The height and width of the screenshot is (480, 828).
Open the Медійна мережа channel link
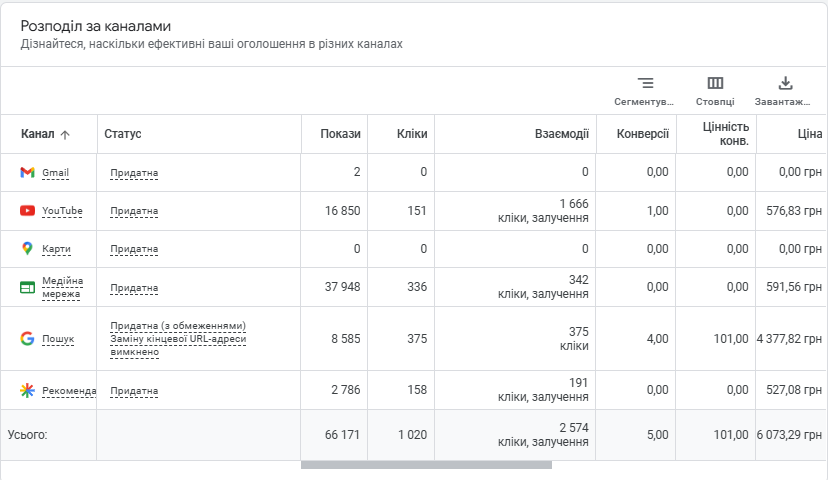point(62,287)
